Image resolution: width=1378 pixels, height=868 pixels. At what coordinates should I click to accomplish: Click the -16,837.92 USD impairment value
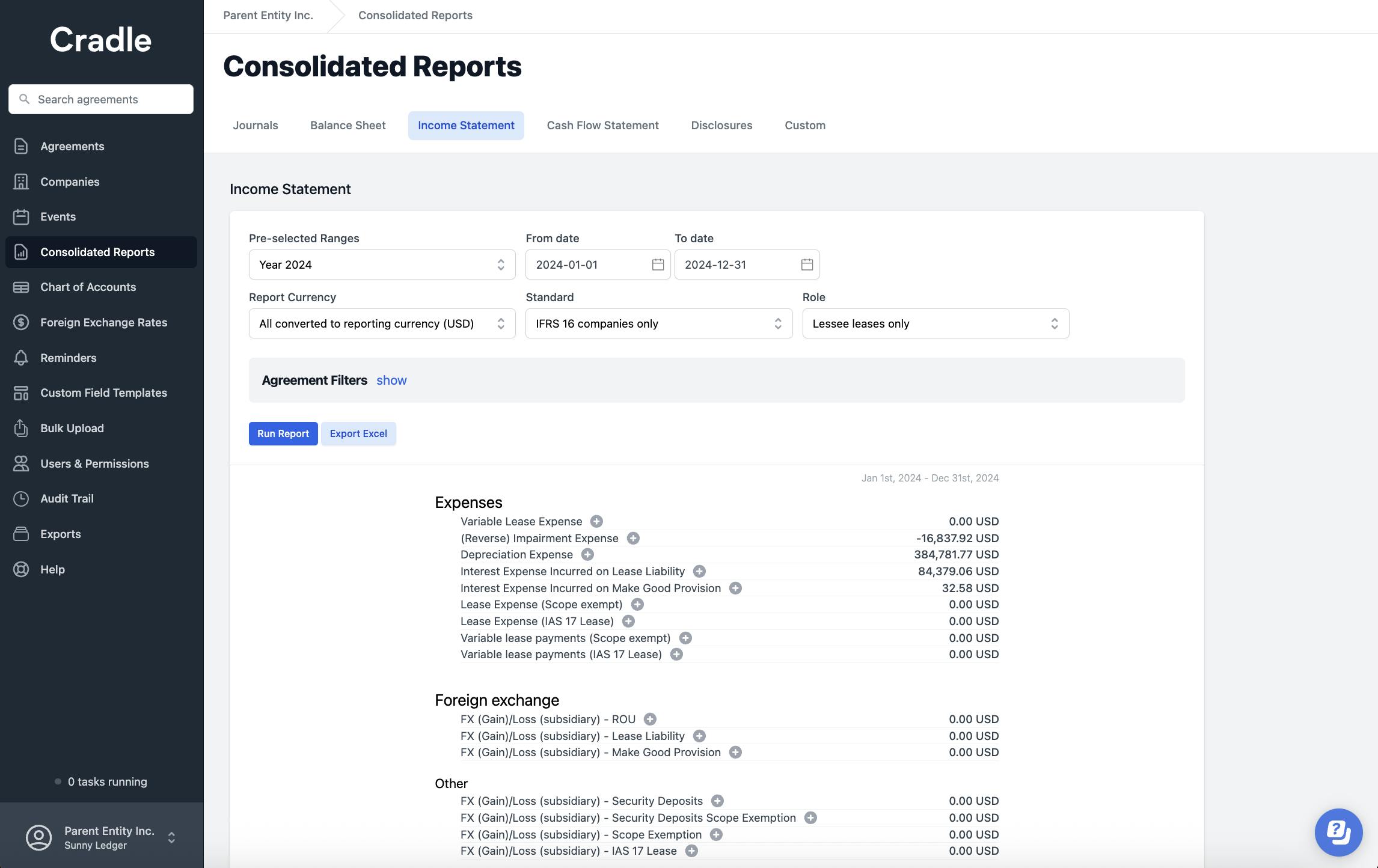tap(957, 538)
